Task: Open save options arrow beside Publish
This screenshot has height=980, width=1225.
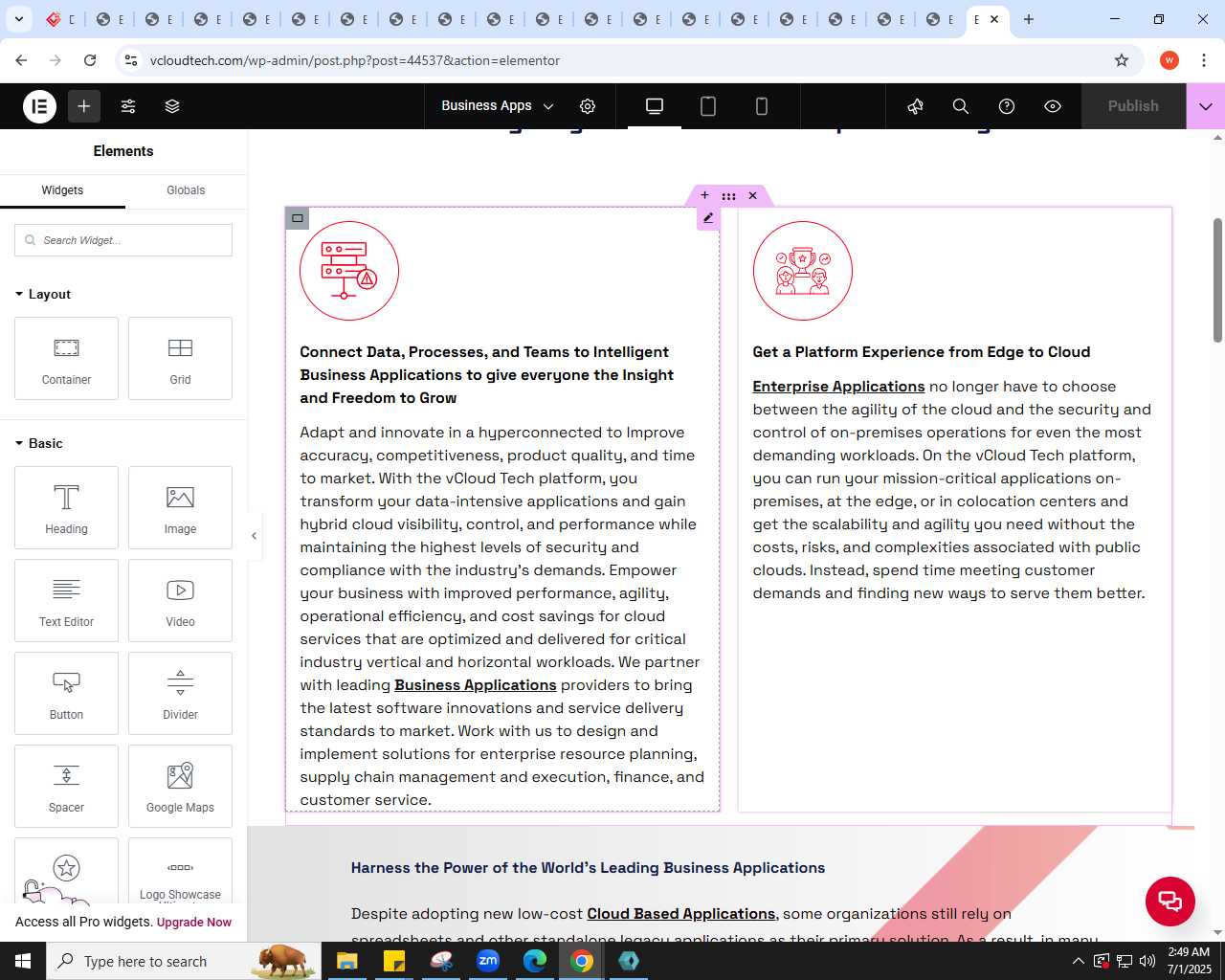Action: click(1206, 106)
